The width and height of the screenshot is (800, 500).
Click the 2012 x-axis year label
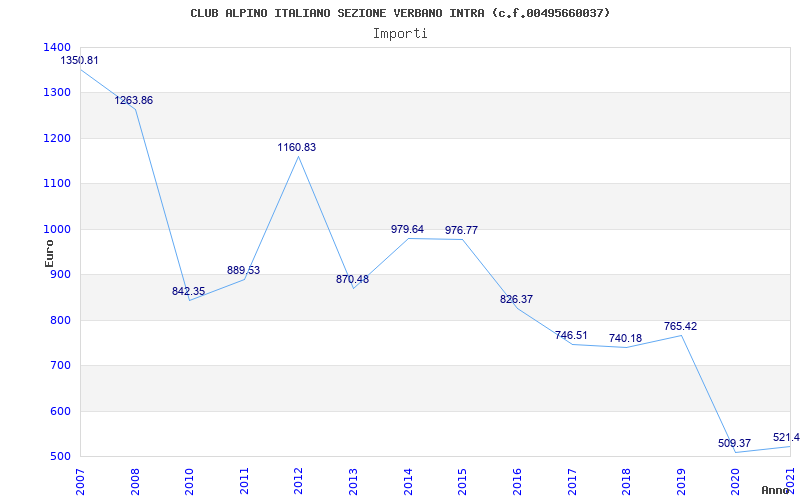tap(298, 481)
